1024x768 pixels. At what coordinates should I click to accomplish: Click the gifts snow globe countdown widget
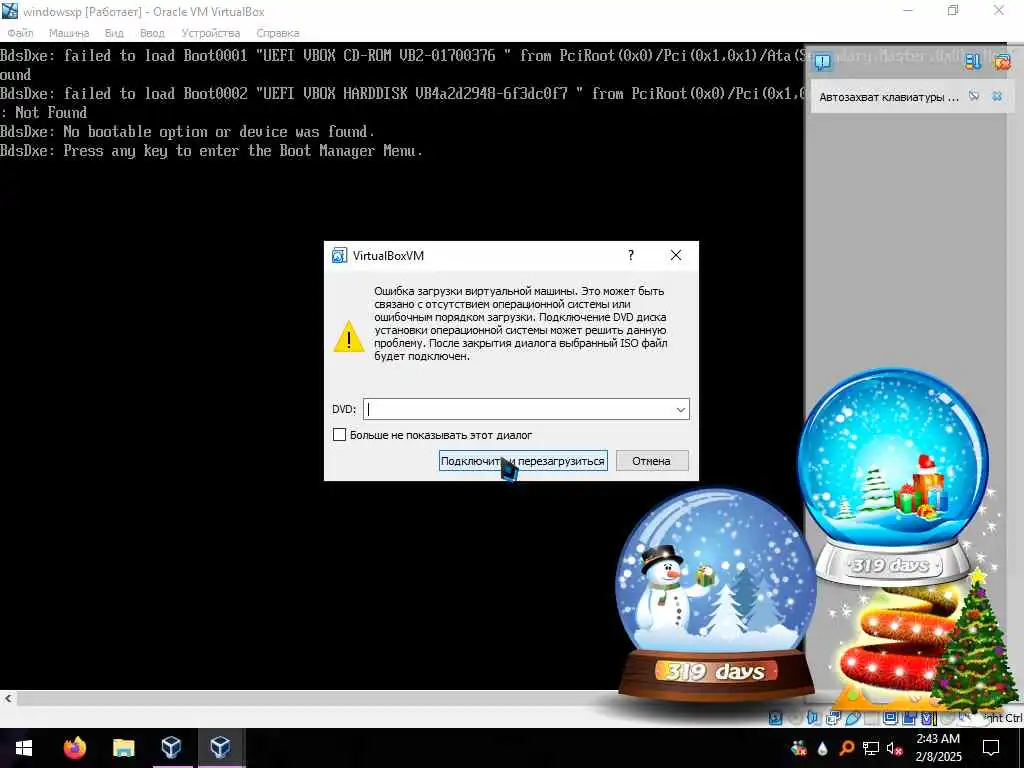point(892,475)
